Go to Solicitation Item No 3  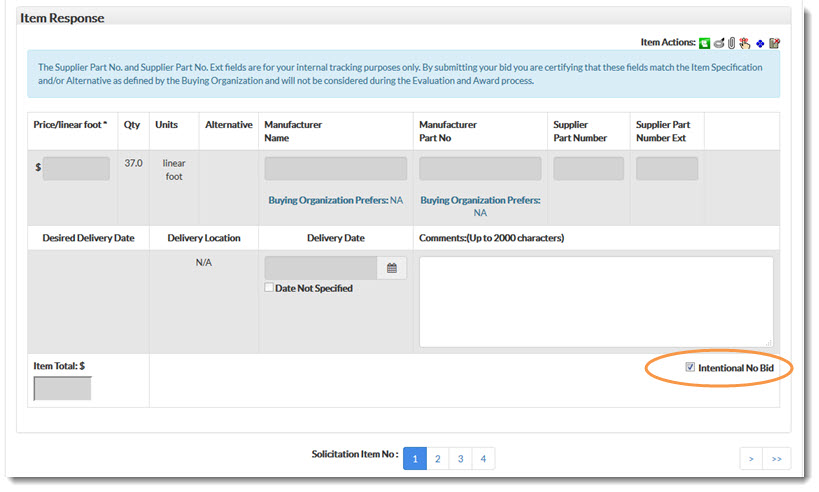point(461,459)
